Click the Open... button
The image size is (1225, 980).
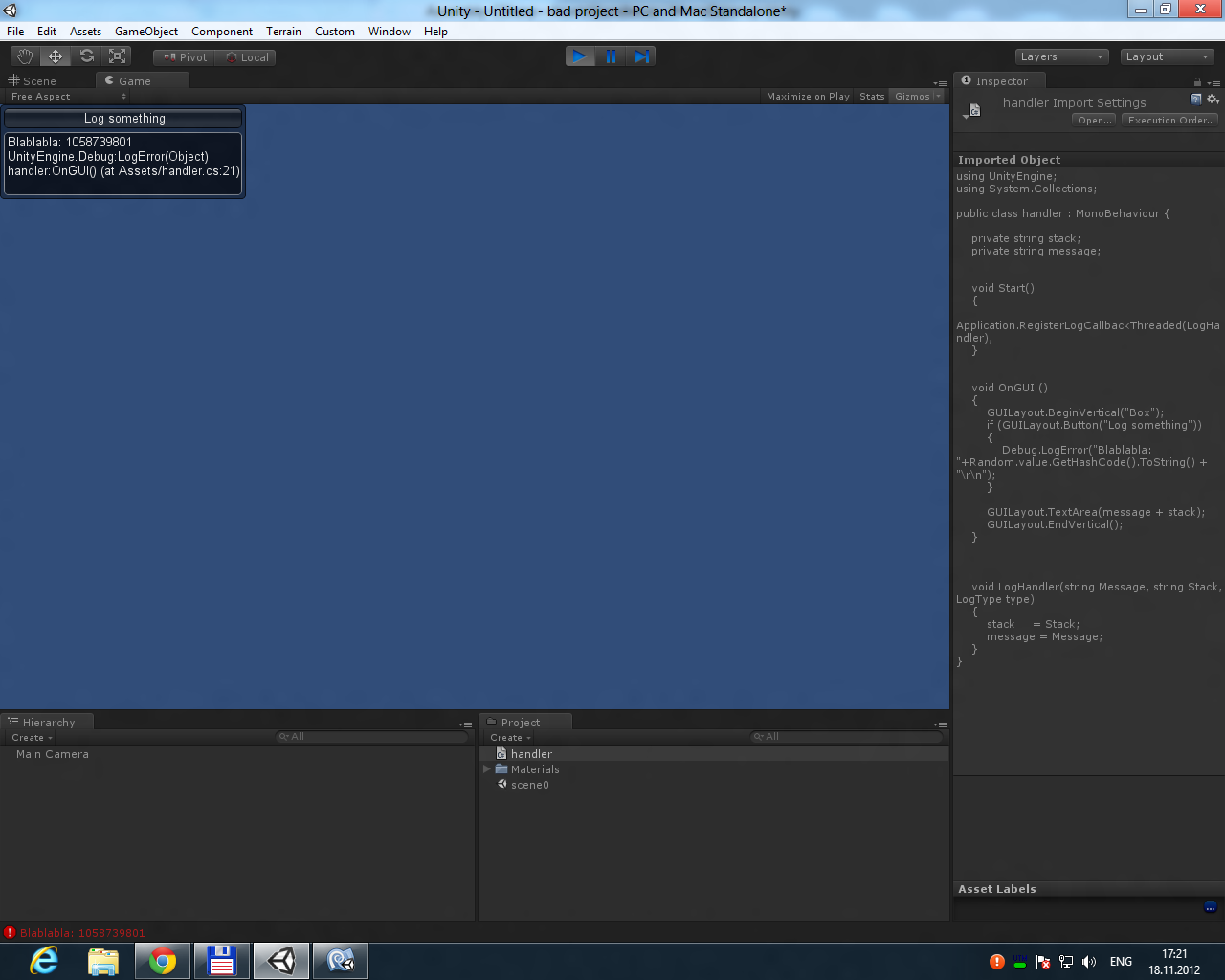tap(1095, 121)
